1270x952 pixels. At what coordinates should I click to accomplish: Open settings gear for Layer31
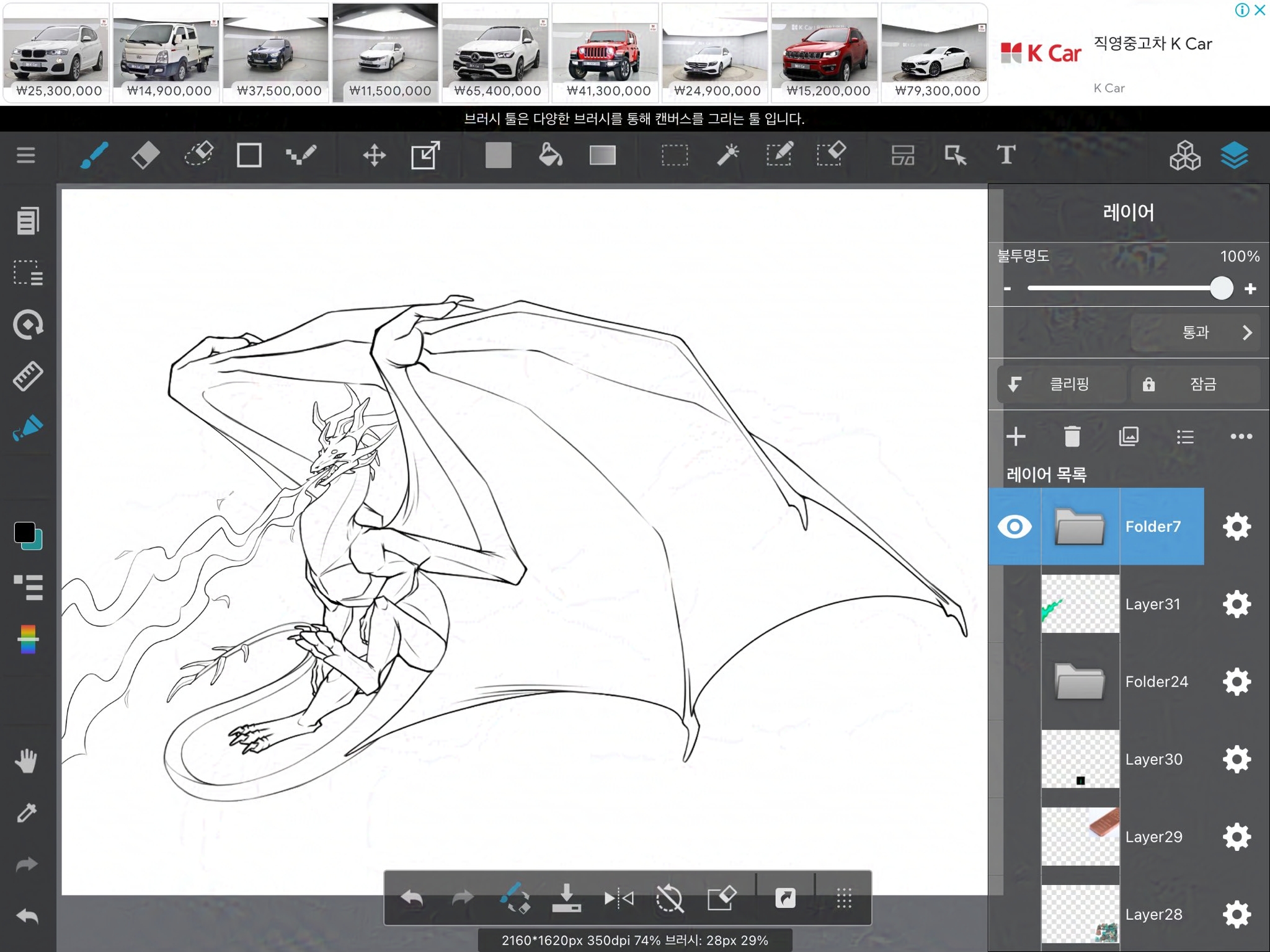tap(1237, 604)
